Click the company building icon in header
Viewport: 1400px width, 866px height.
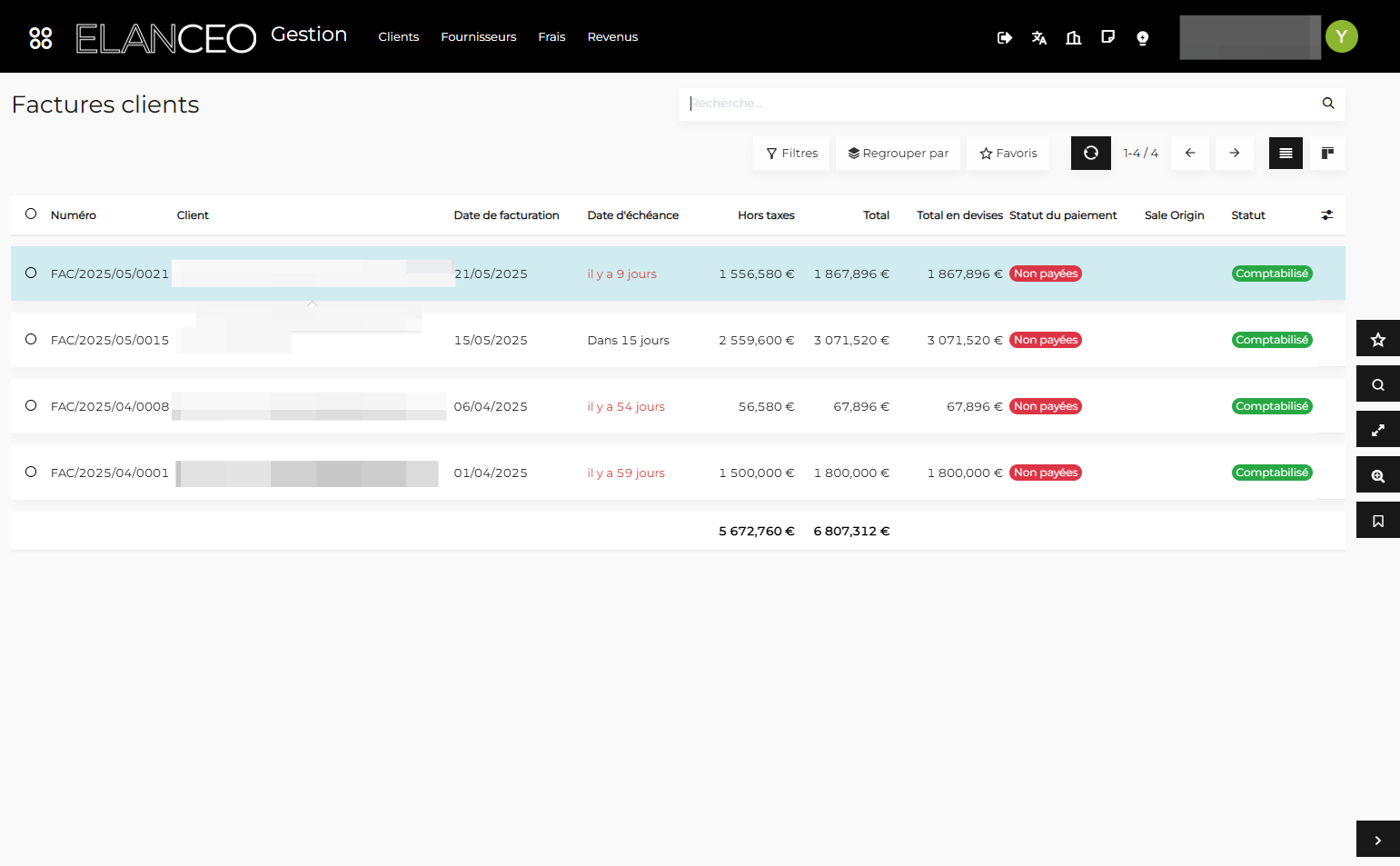click(x=1074, y=37)
